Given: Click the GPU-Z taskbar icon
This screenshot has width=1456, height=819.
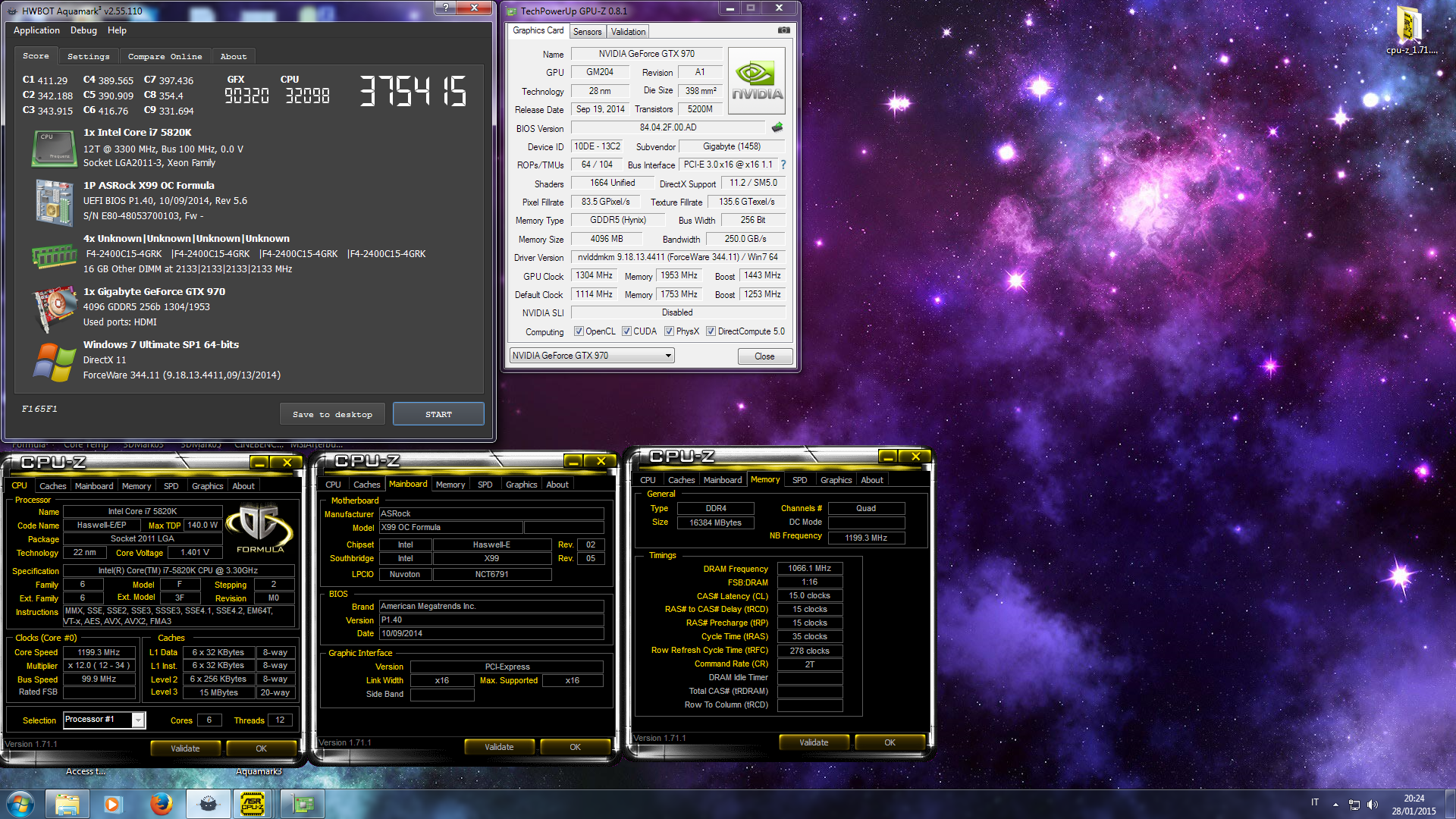Looking at the screenshot, I should 303,804.
